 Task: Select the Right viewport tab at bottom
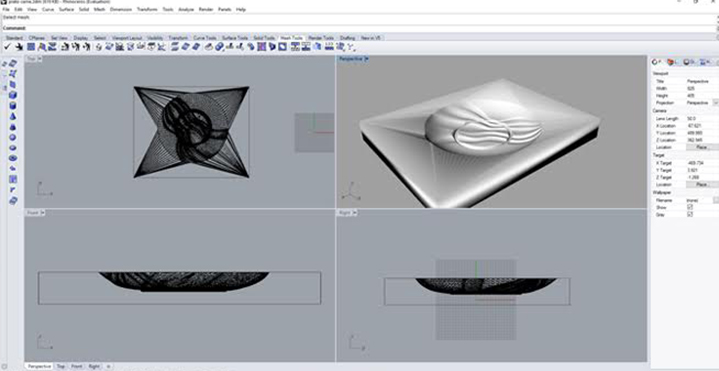coord(94,366)
